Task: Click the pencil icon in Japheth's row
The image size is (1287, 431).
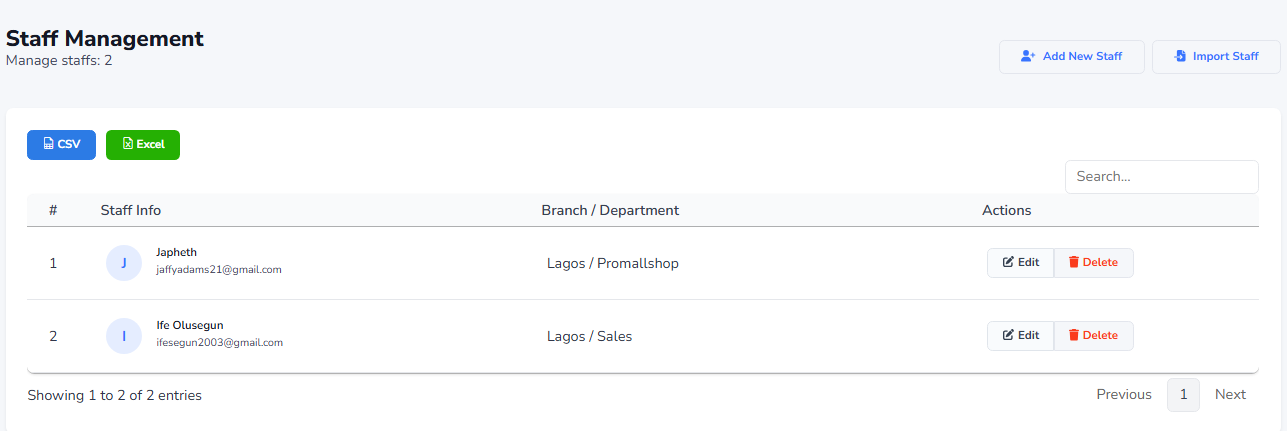Action: click(1008, 263)
